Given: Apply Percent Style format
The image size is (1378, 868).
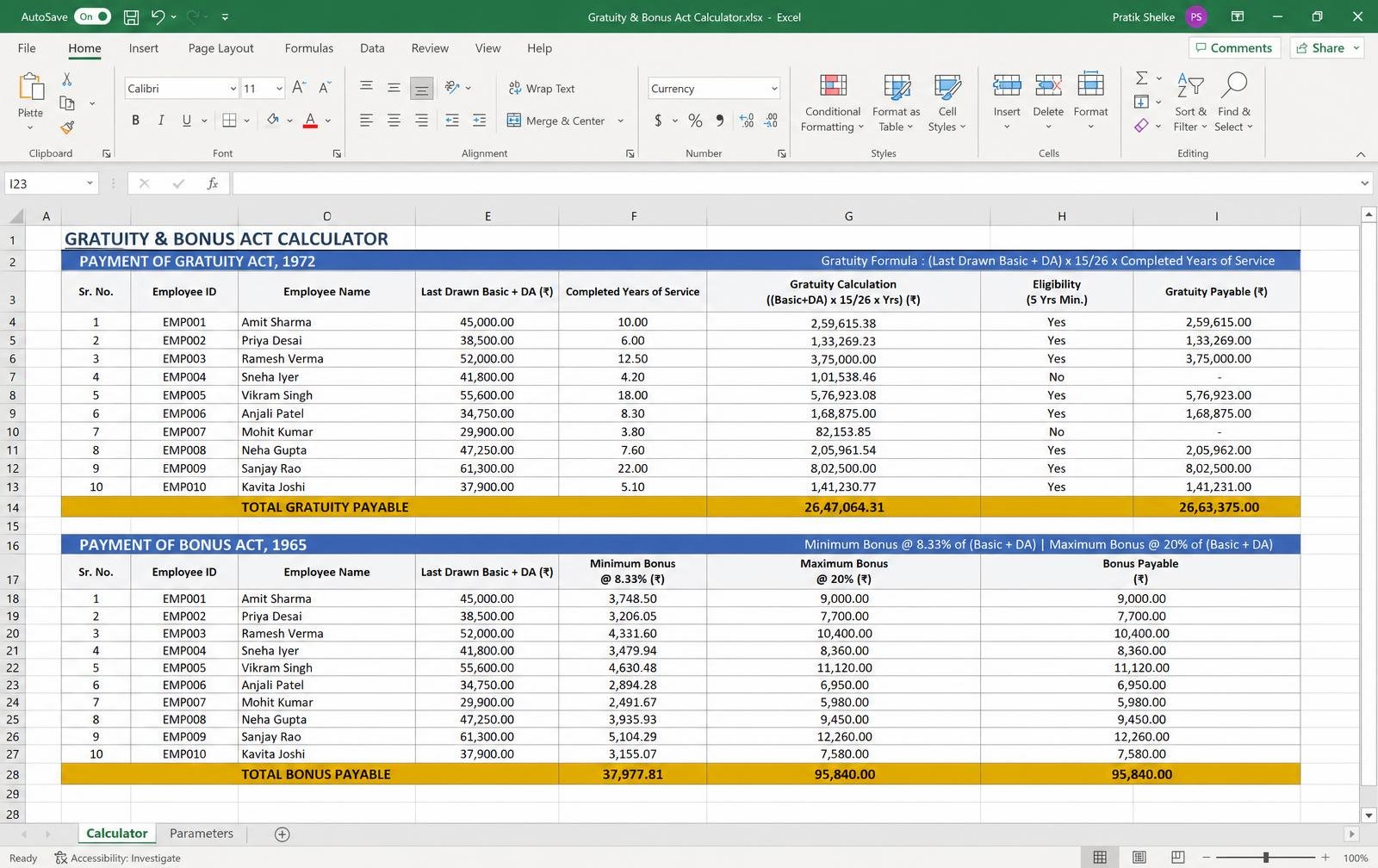Looking at the screenshot, I should point(695,121).
